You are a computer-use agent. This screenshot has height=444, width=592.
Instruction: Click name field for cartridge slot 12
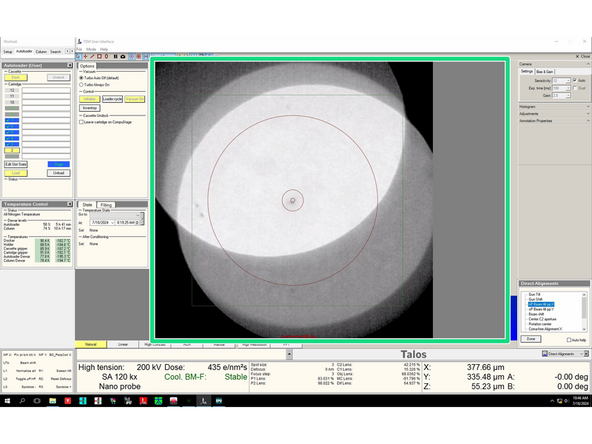pos(46,90)
